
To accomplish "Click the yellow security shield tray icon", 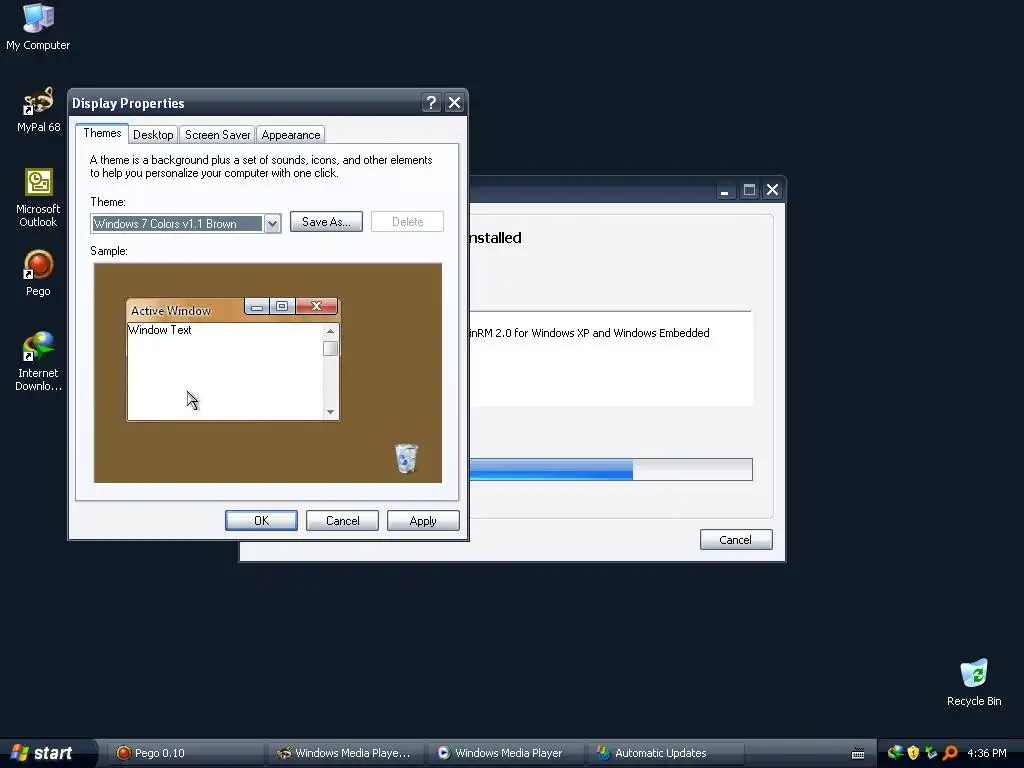I will [x=913, y=752].
